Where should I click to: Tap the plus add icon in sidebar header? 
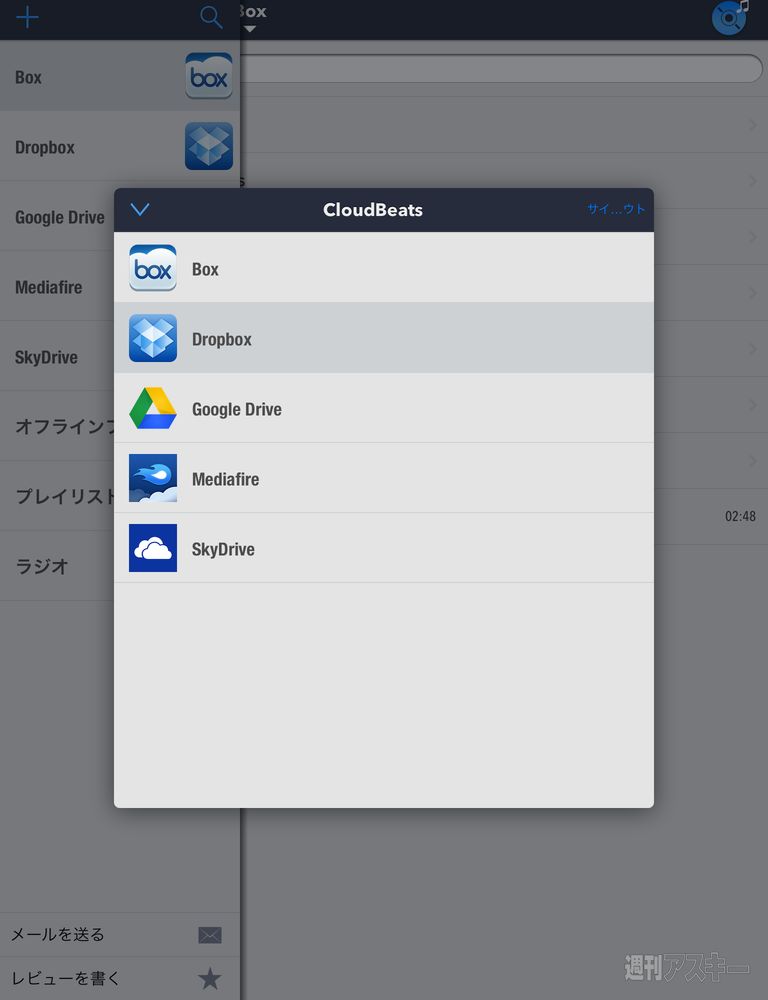[27, 17]
